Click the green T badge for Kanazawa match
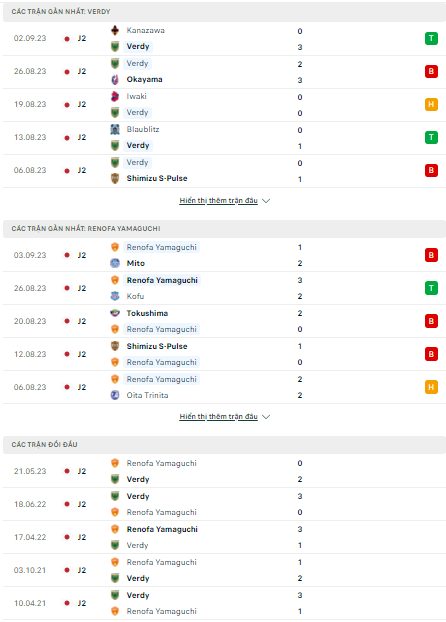Viewport: 446px width, 622px height. [x=431, y=38]
